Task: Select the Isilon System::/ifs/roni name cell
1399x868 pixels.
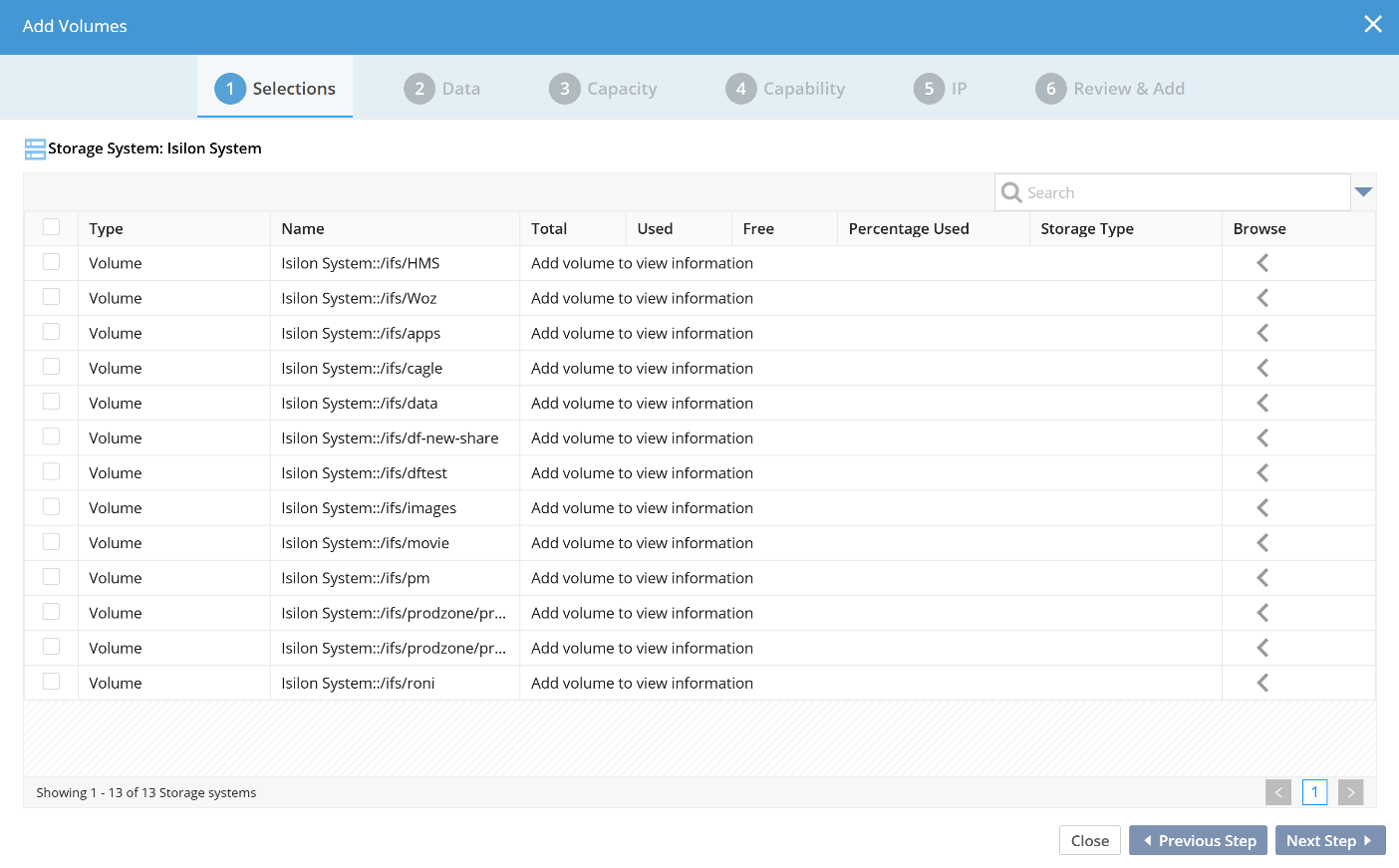Action: point(395,683)
